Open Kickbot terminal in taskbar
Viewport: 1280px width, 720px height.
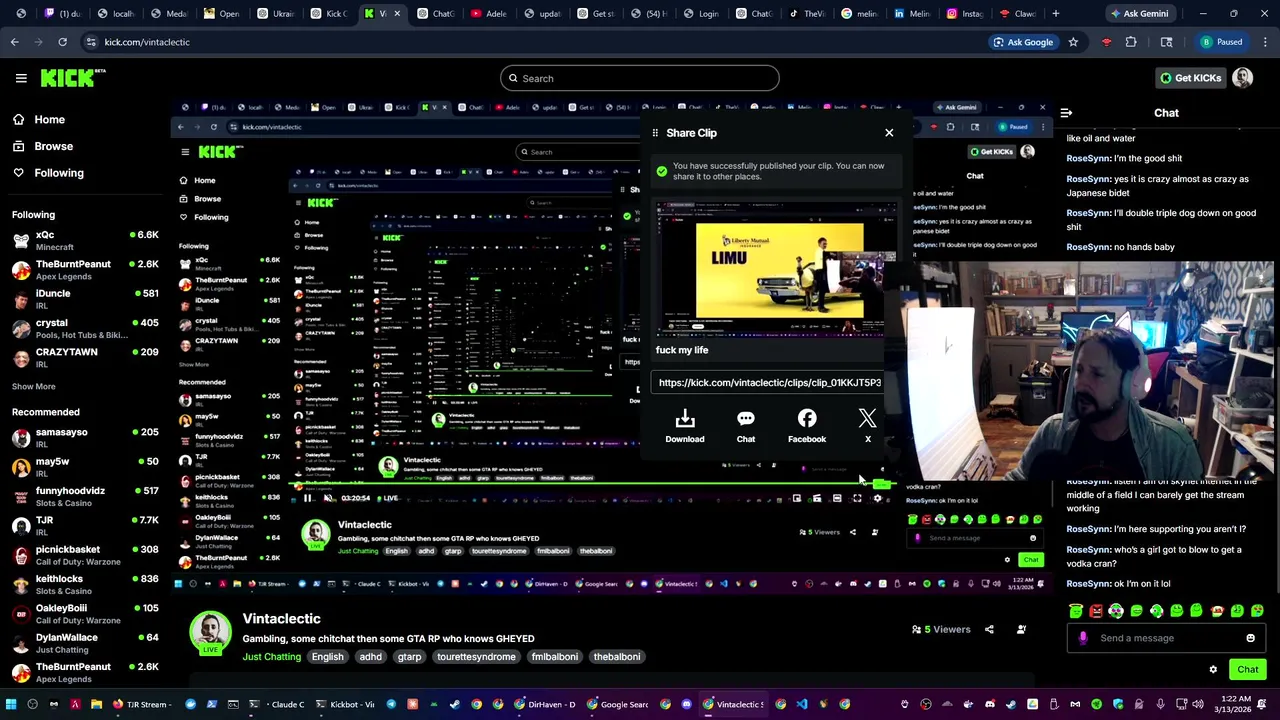pyautogui.click(x=345, y=704)
